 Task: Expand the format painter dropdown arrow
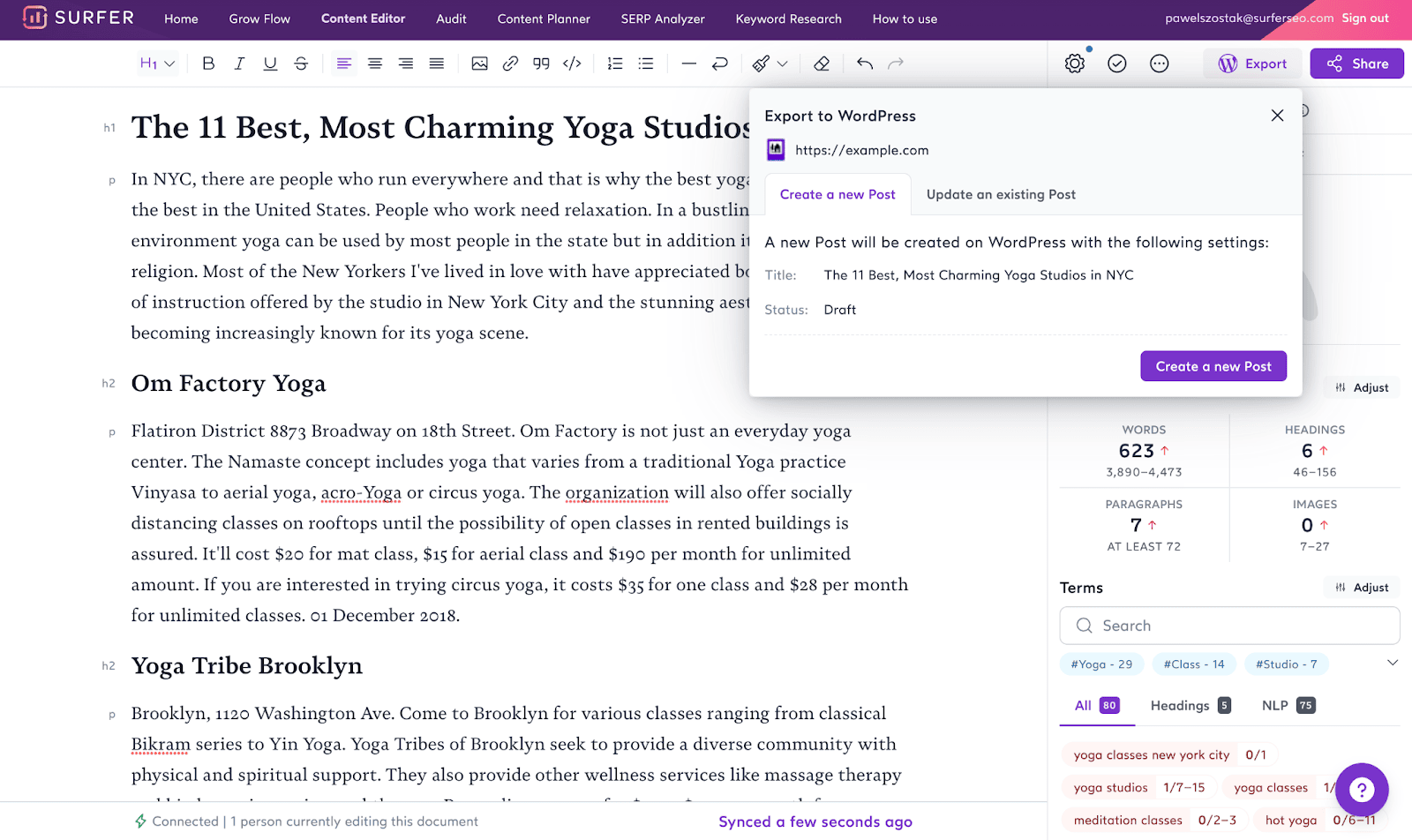pyautogui.click(x=782, y=64)
